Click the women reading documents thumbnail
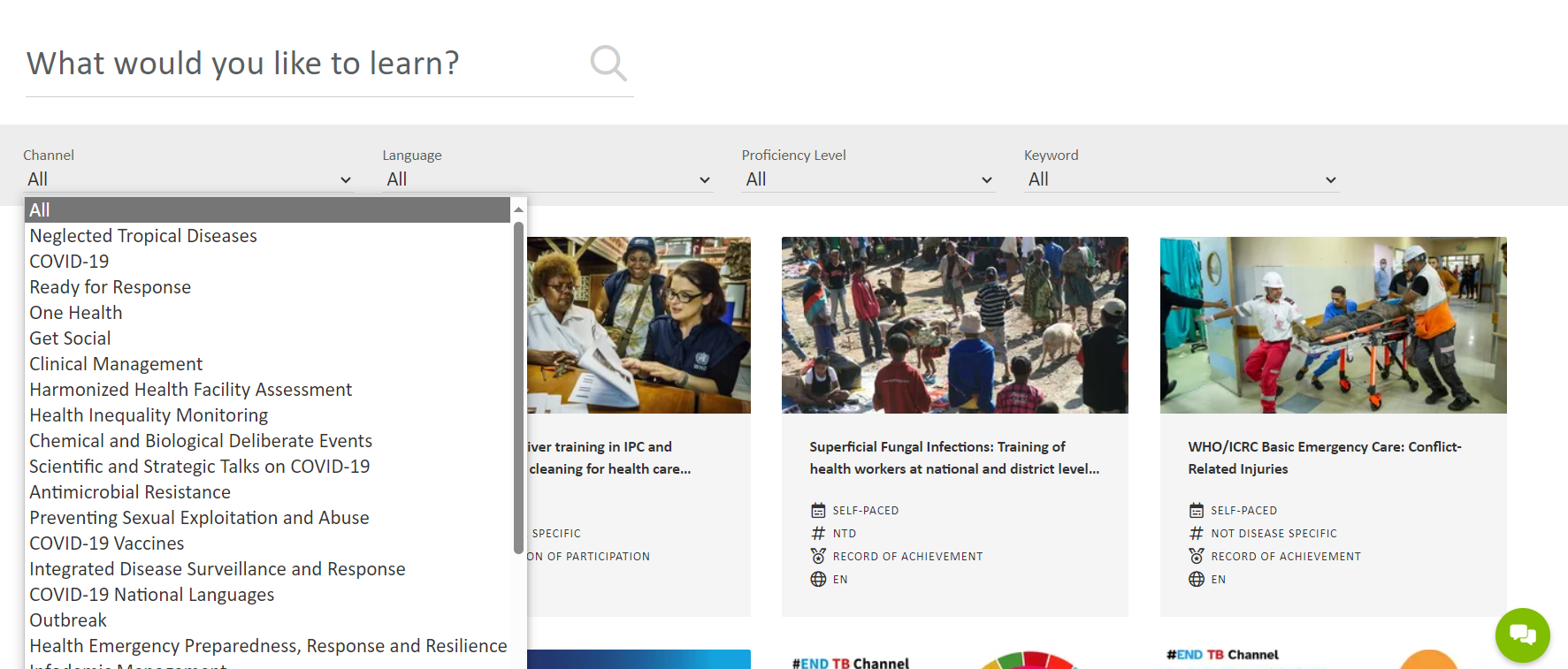 pos(639,325)
